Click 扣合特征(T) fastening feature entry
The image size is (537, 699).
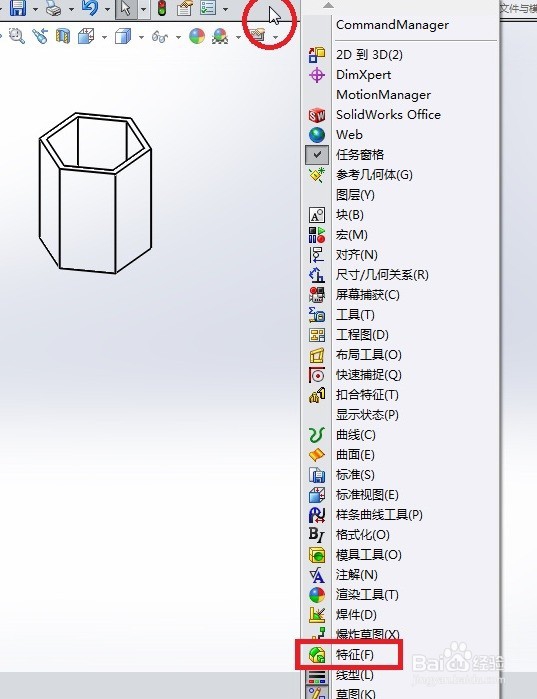coord(401,395)
